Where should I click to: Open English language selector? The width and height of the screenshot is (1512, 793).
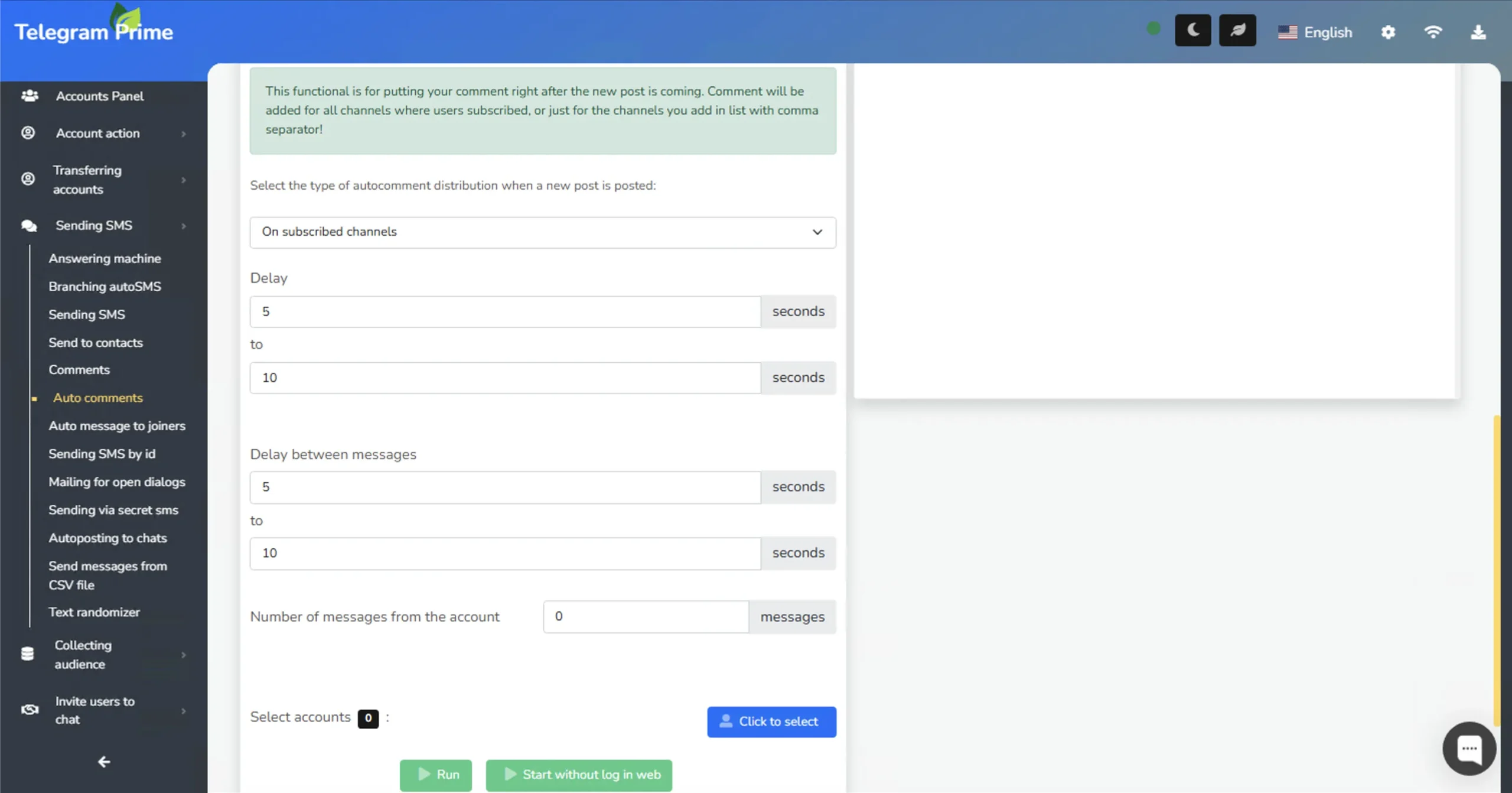(1315, 32)
